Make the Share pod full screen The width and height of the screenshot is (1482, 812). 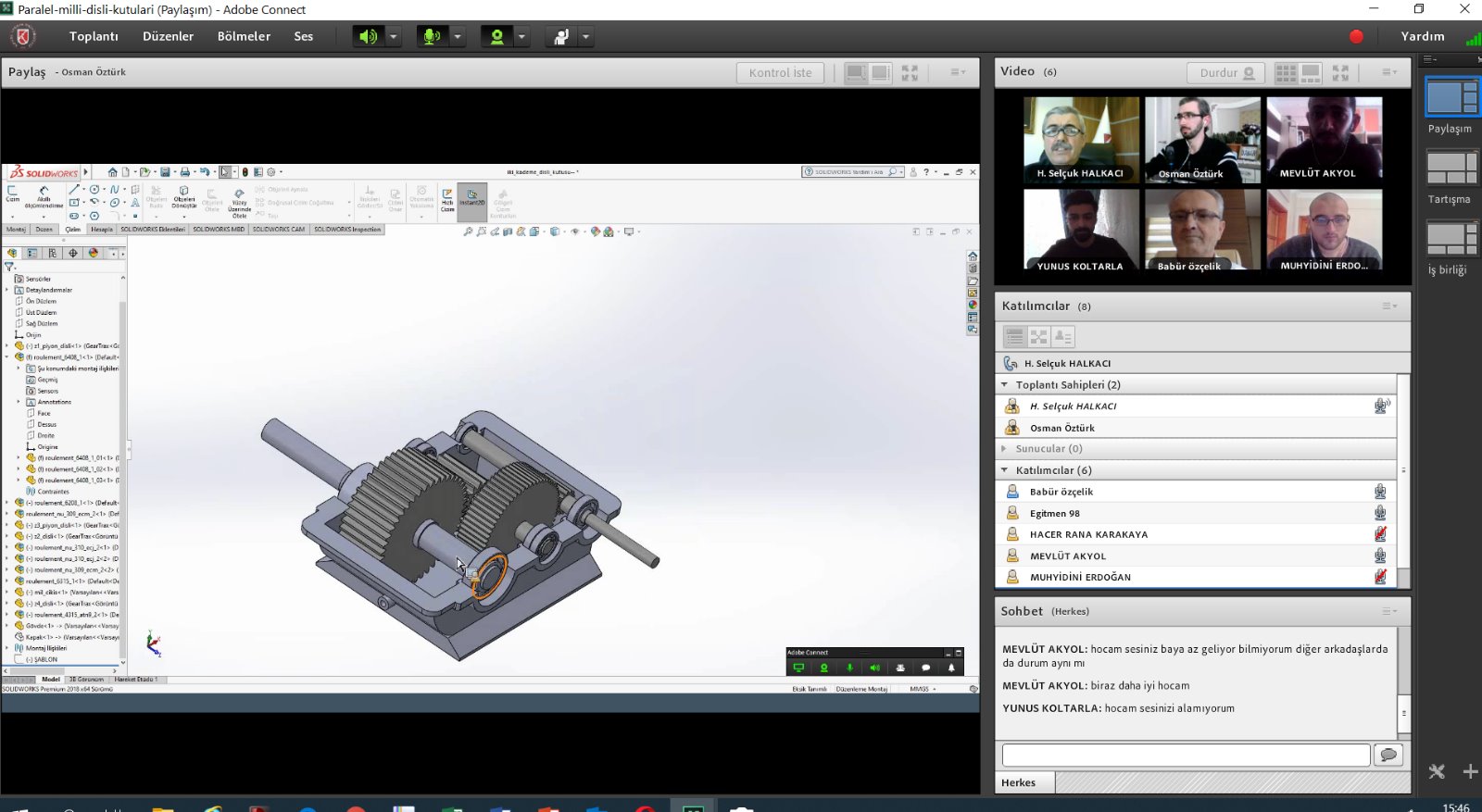910,72
